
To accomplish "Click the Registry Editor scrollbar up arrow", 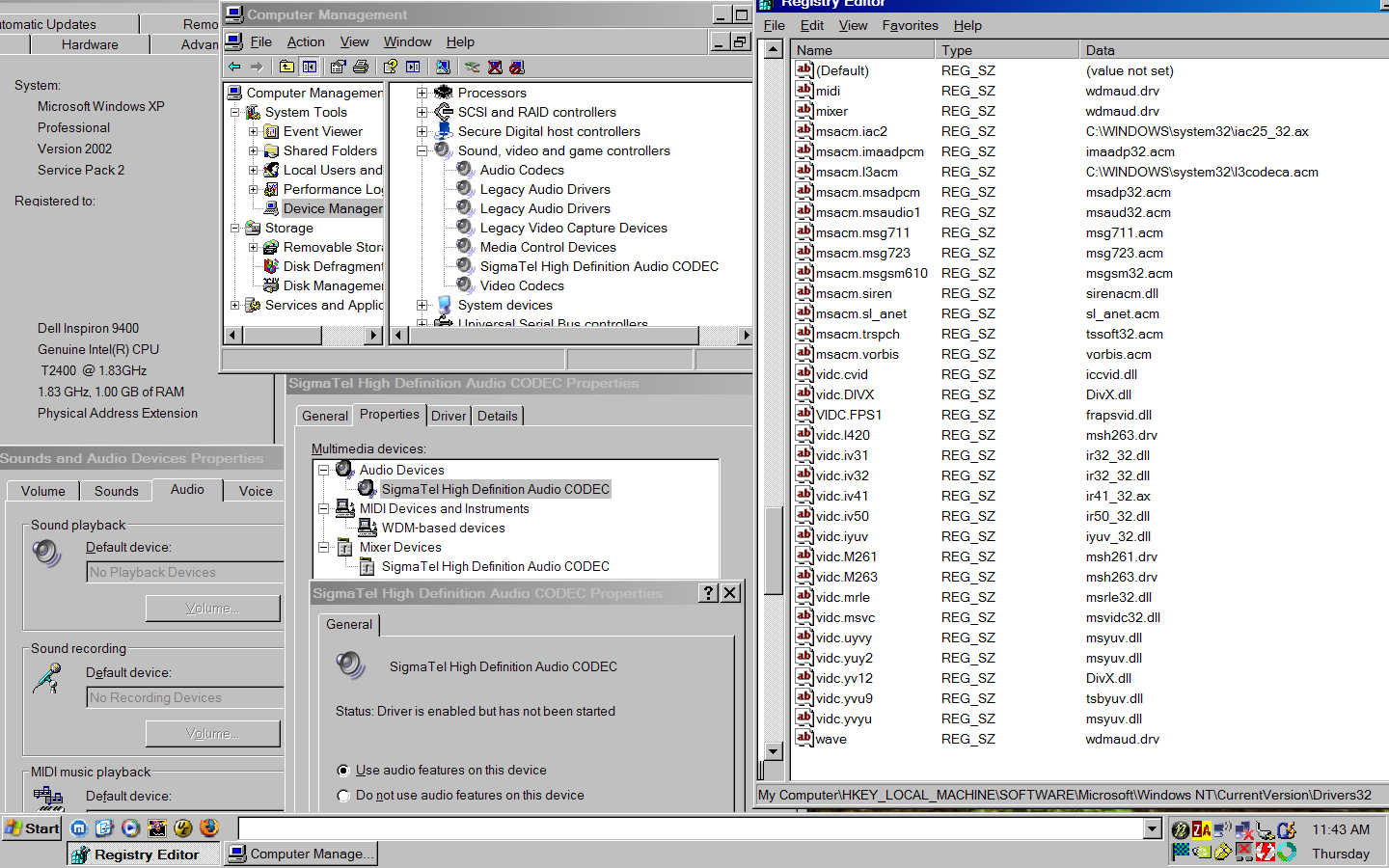I will 773,50.
